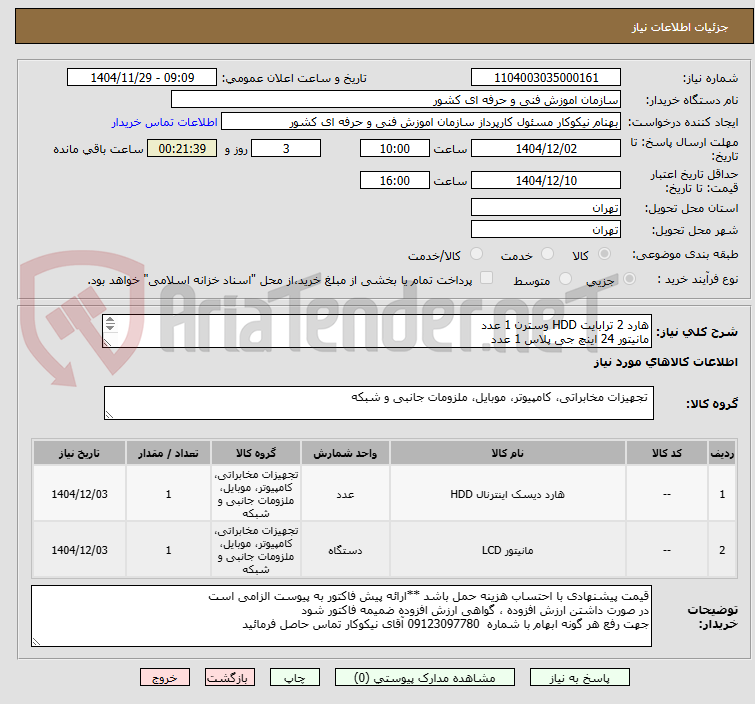
Task: Click the مانیتور 24 اینچ description line
Action: (x=570, y=339)
